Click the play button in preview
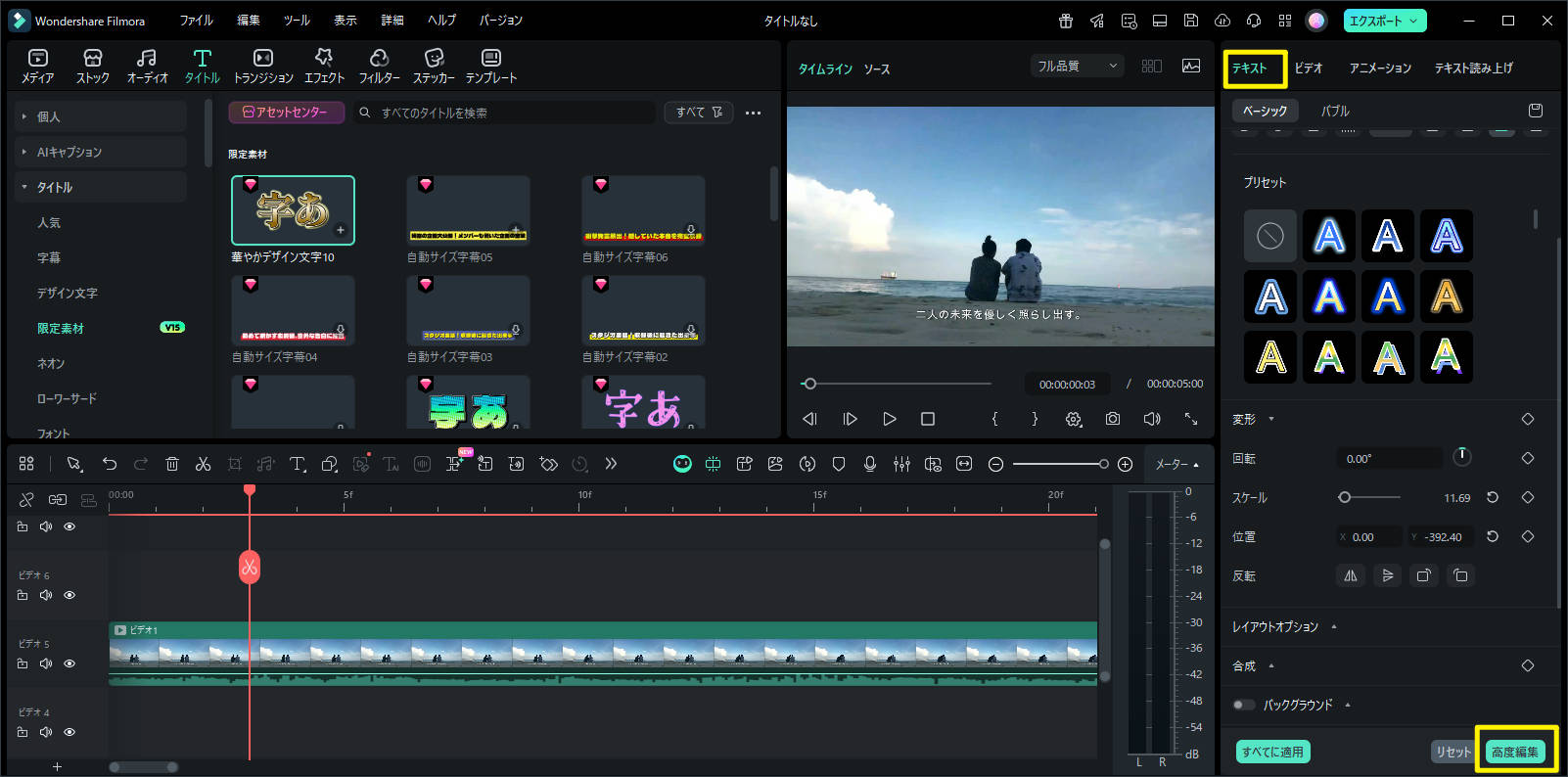The height and width of the screenshot is (777, 1568). tap(889, 419)
